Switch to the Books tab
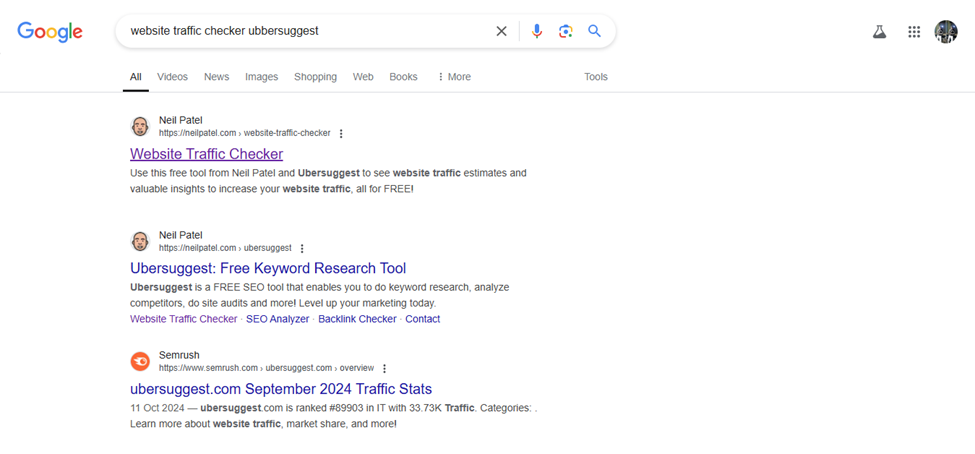Viewport: 975px width, 454px height. pyautogui.click(x=404, y=77)
